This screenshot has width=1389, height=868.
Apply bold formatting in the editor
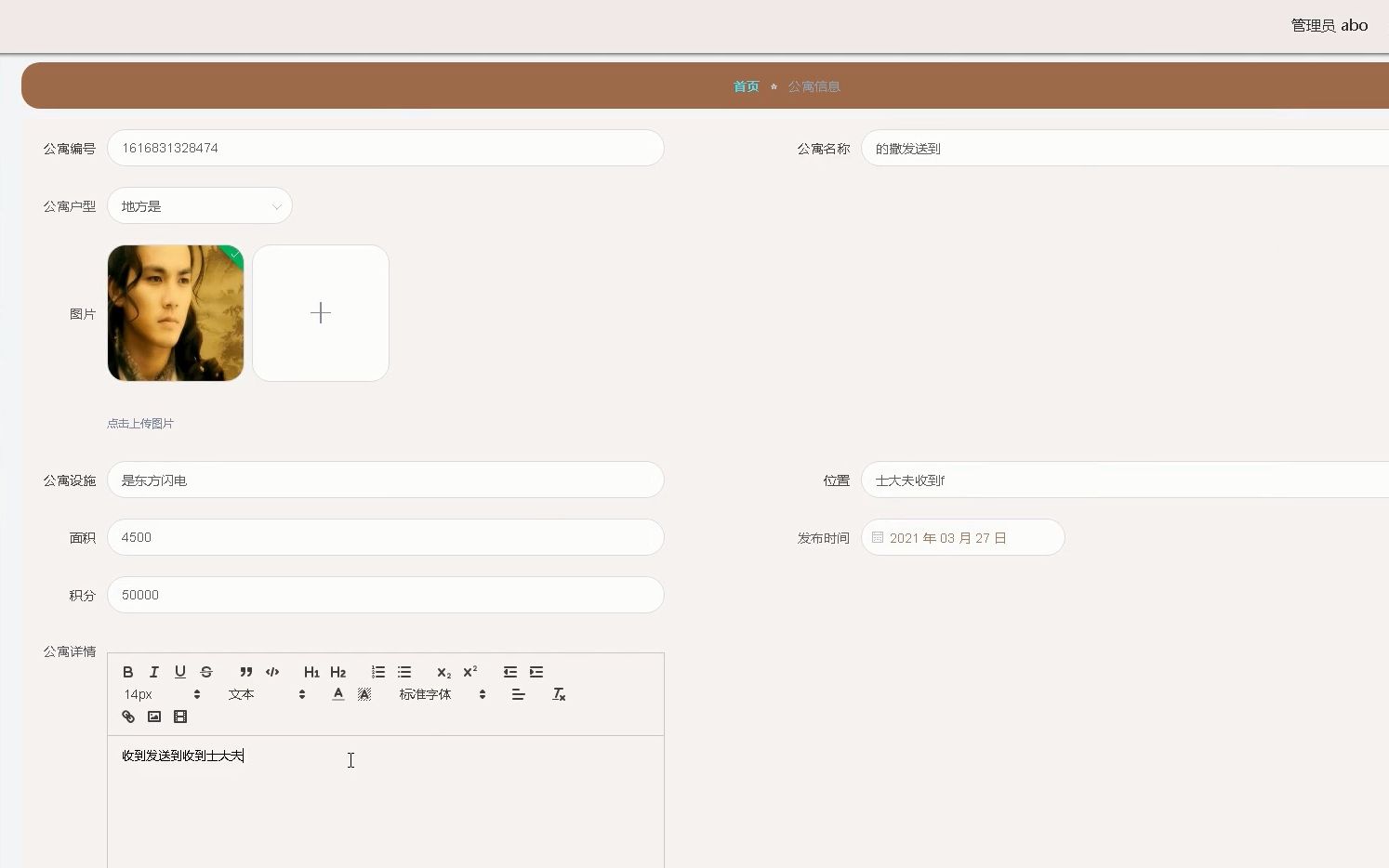tap(127, 672)
